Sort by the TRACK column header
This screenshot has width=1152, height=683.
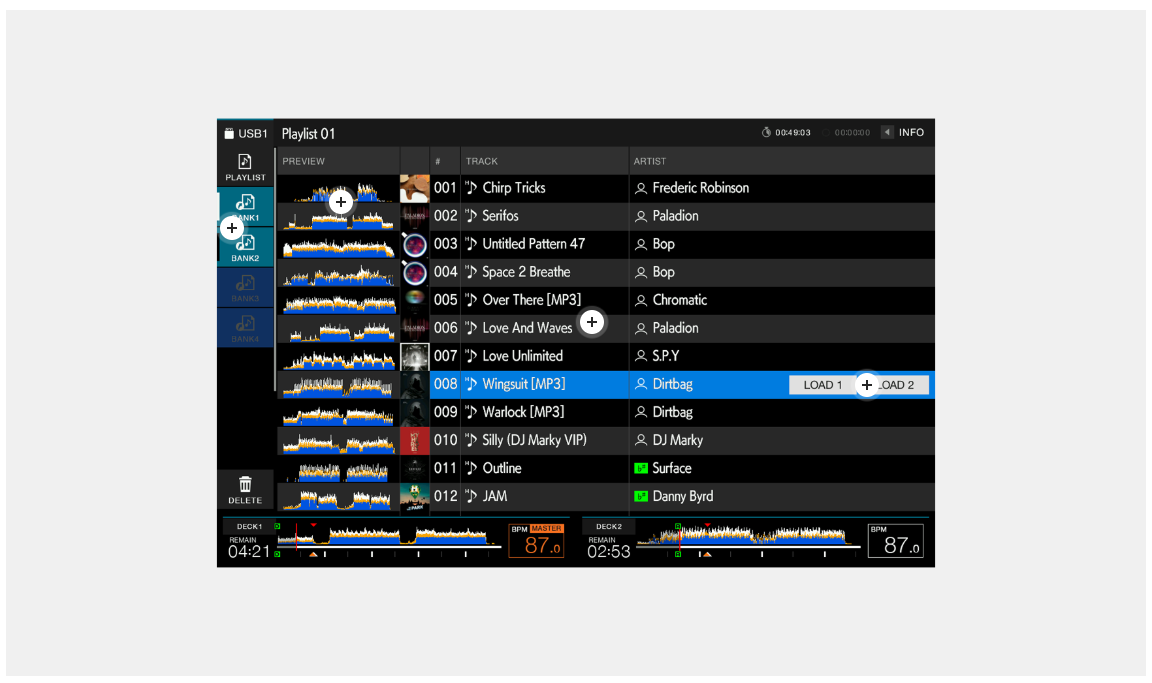pos(482,161)
